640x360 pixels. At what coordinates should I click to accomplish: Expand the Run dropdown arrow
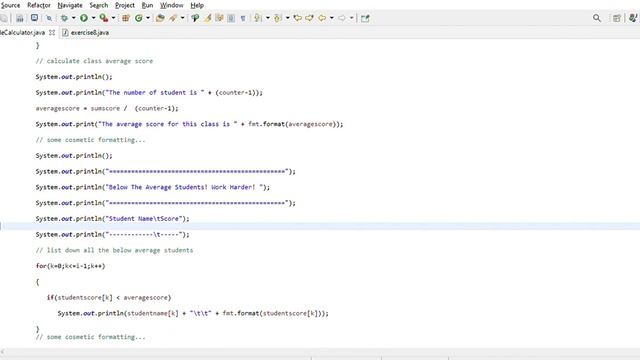coord(93,18)
